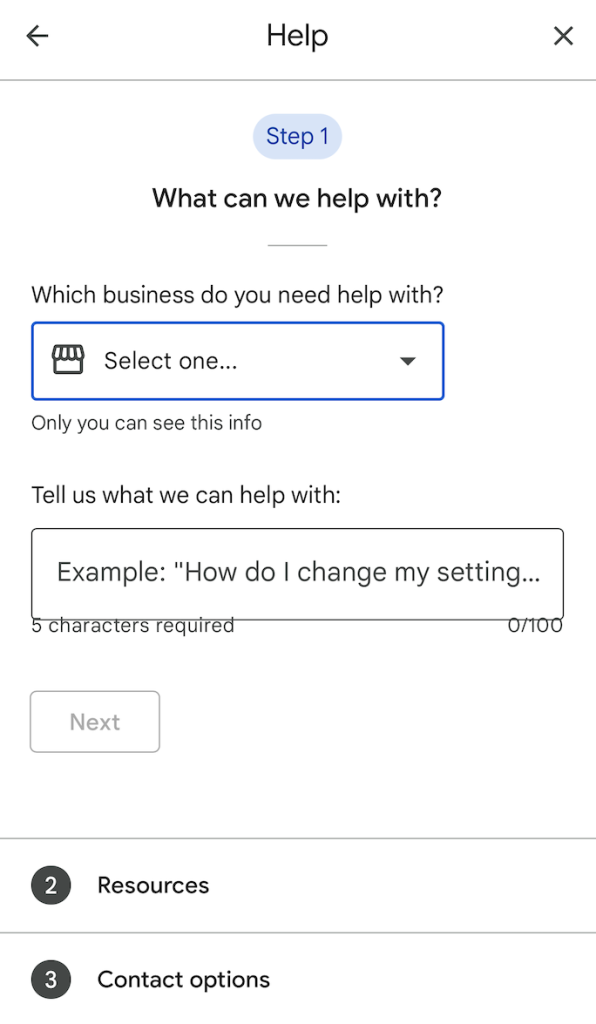Click the "Only you can see this info" note
The height and width of the screenshot is (1024, 596).
pos(147,423)
